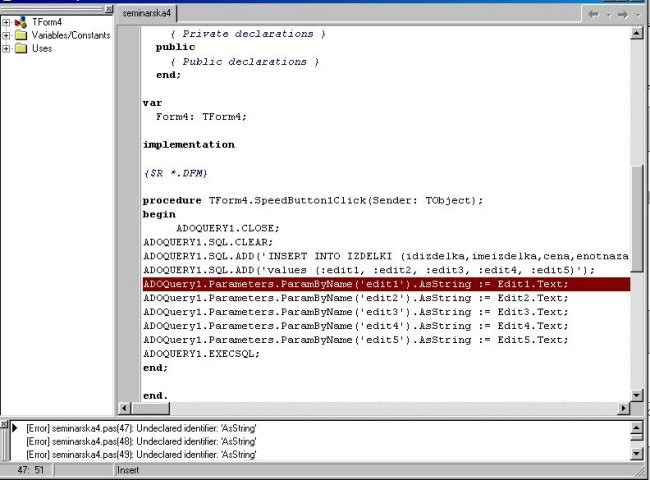Click messages panel scroll down arrow
Screen dimensions: 650x480
[x=636, y=454]
